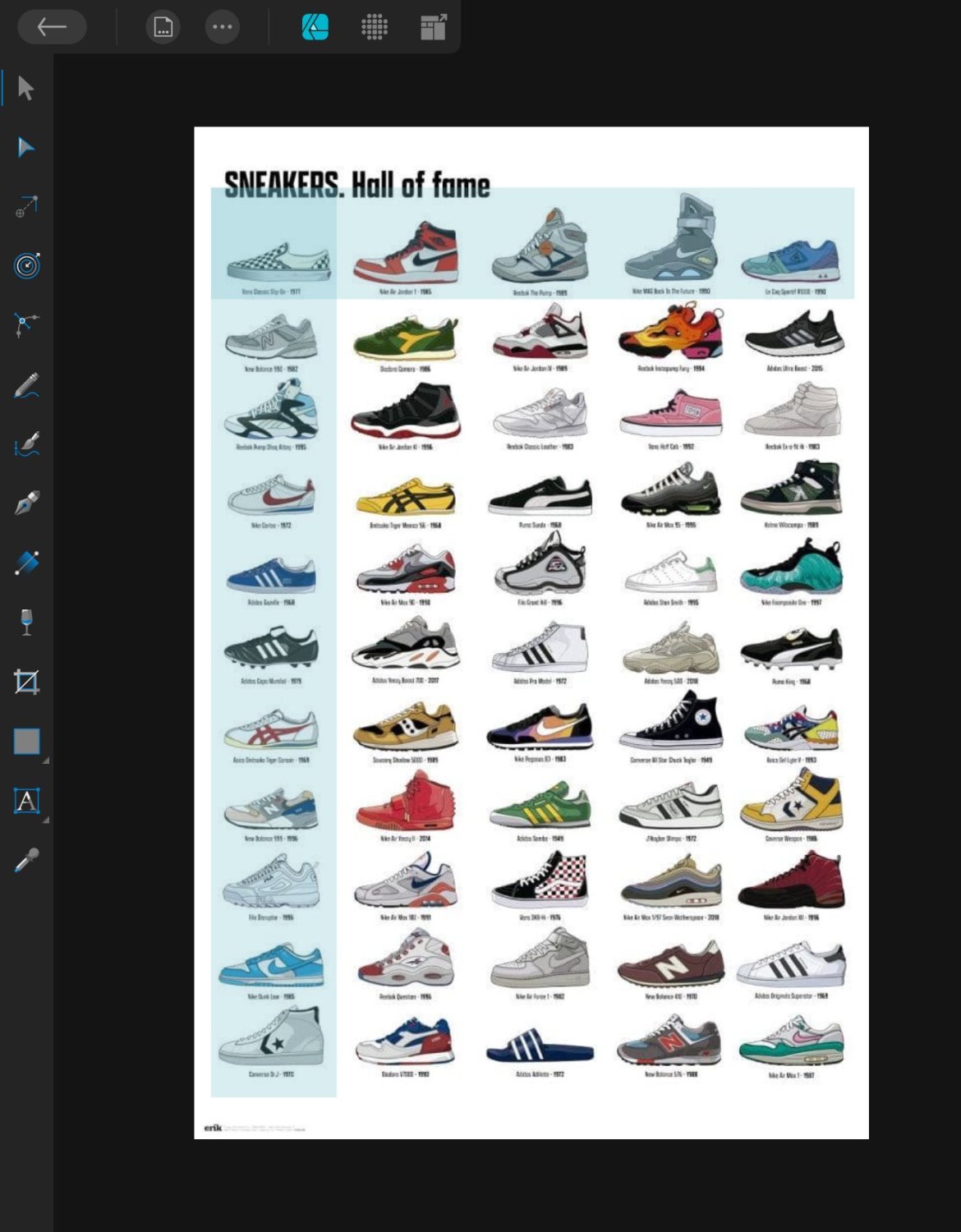
Task: Open the Artistic Text tool flyout
Action: click(x=26, y=801)
